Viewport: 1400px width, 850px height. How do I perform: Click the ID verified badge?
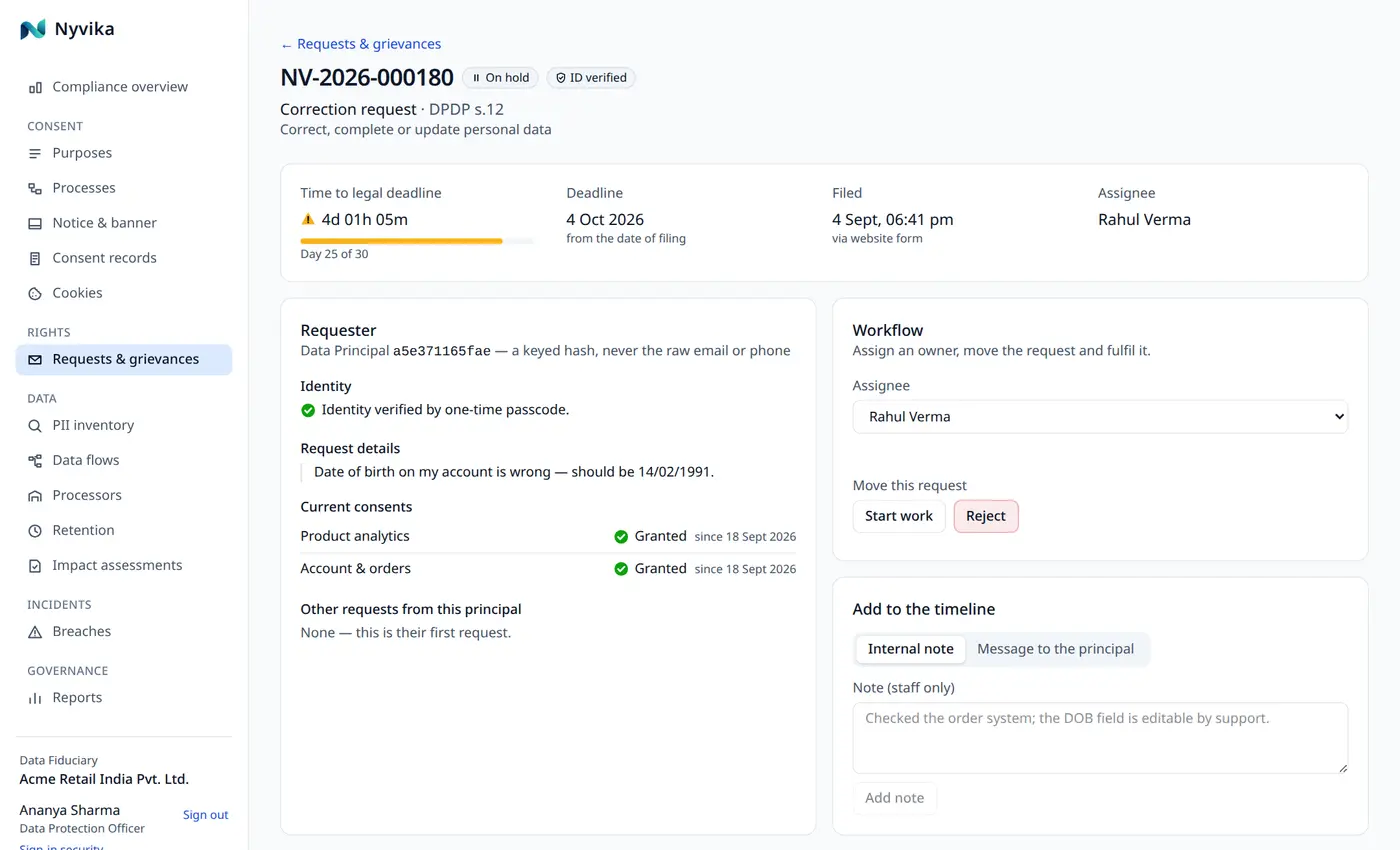[591, 78]
